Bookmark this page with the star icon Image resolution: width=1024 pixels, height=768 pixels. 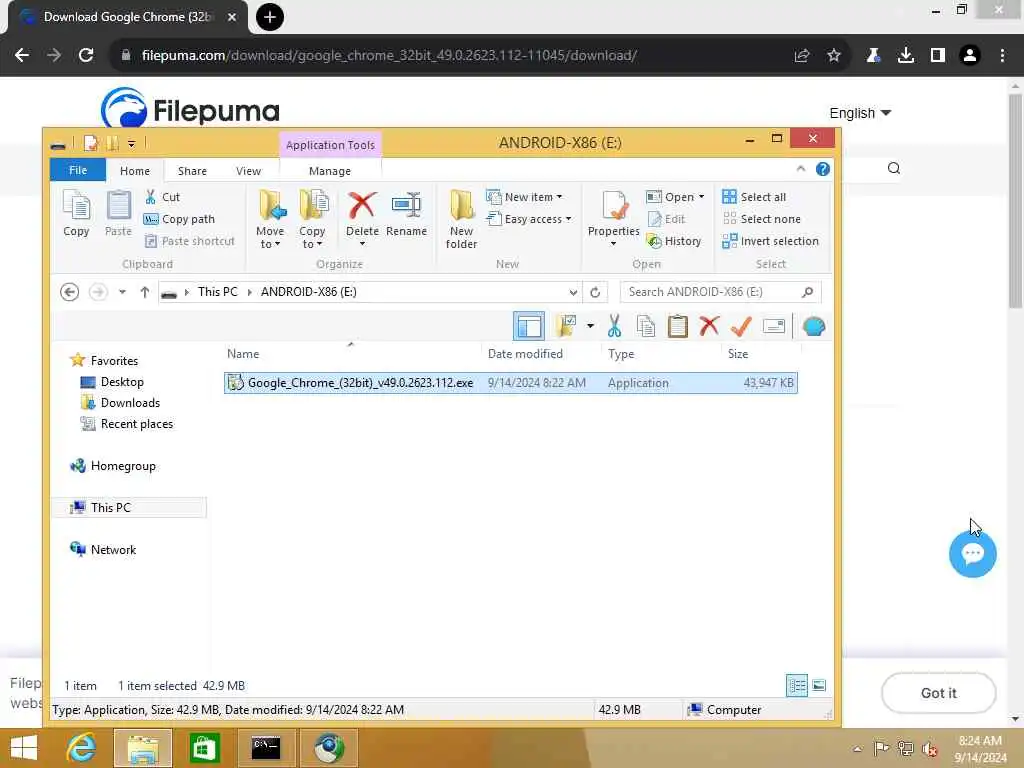834,56
